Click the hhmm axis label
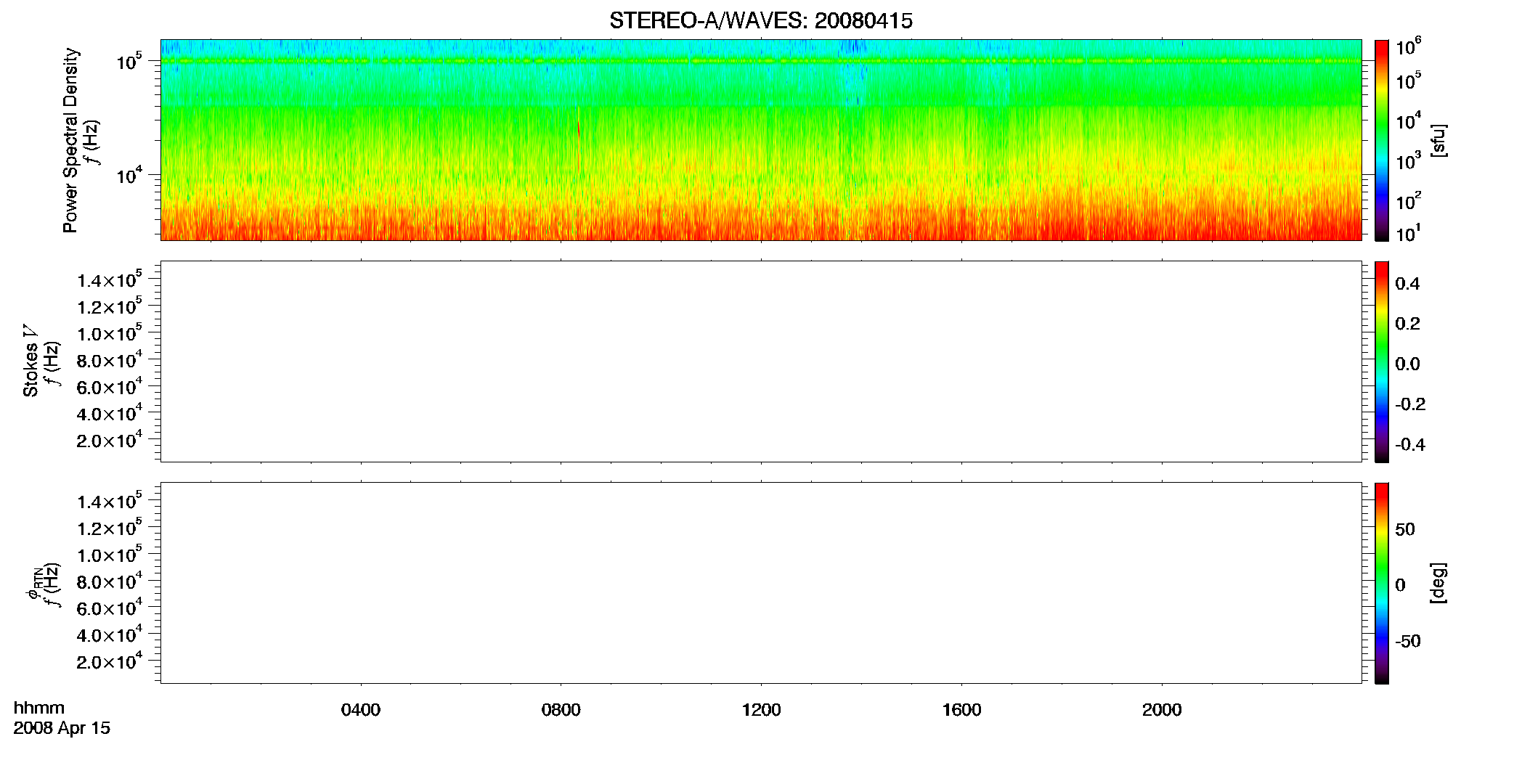Viewport: 1522px width, 784px height. click(39, 708)
